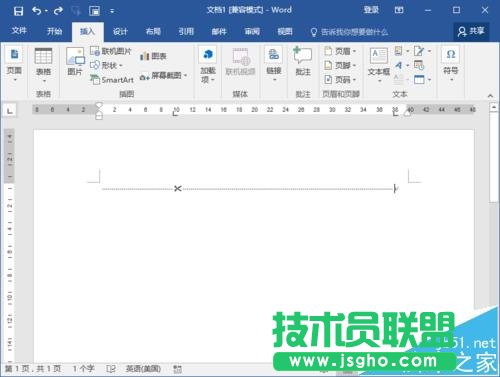Insert date and time icon
The image size is (500, 377).
pos(419,65)
